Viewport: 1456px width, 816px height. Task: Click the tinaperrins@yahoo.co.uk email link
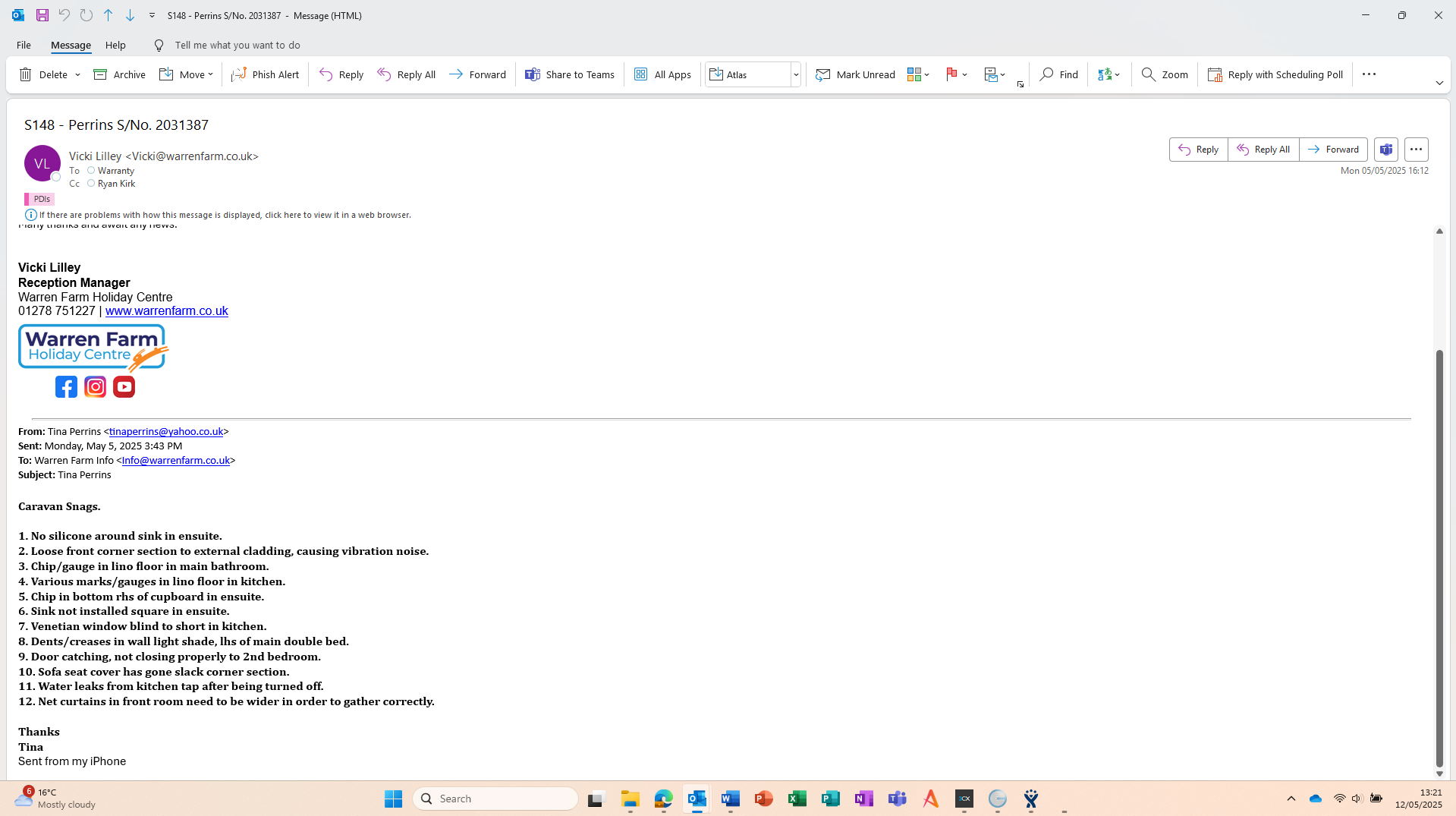coord(166,432)
